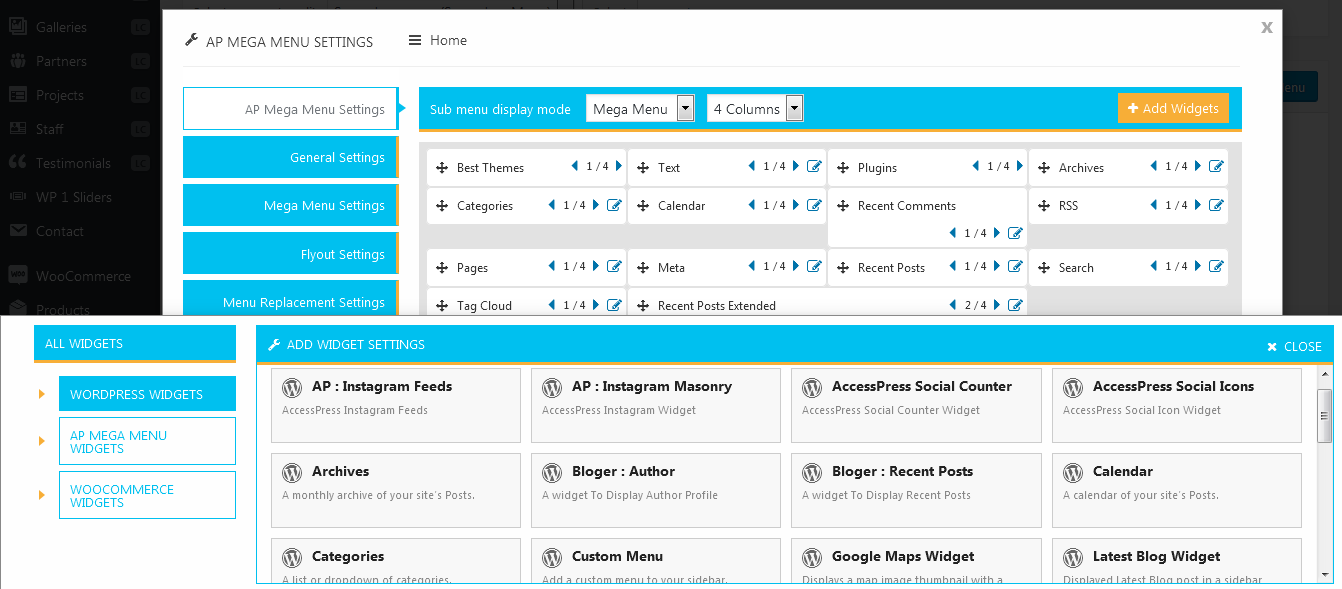Open edit icon for the Pages widget

pyautogui.click(x=614, y=267)
